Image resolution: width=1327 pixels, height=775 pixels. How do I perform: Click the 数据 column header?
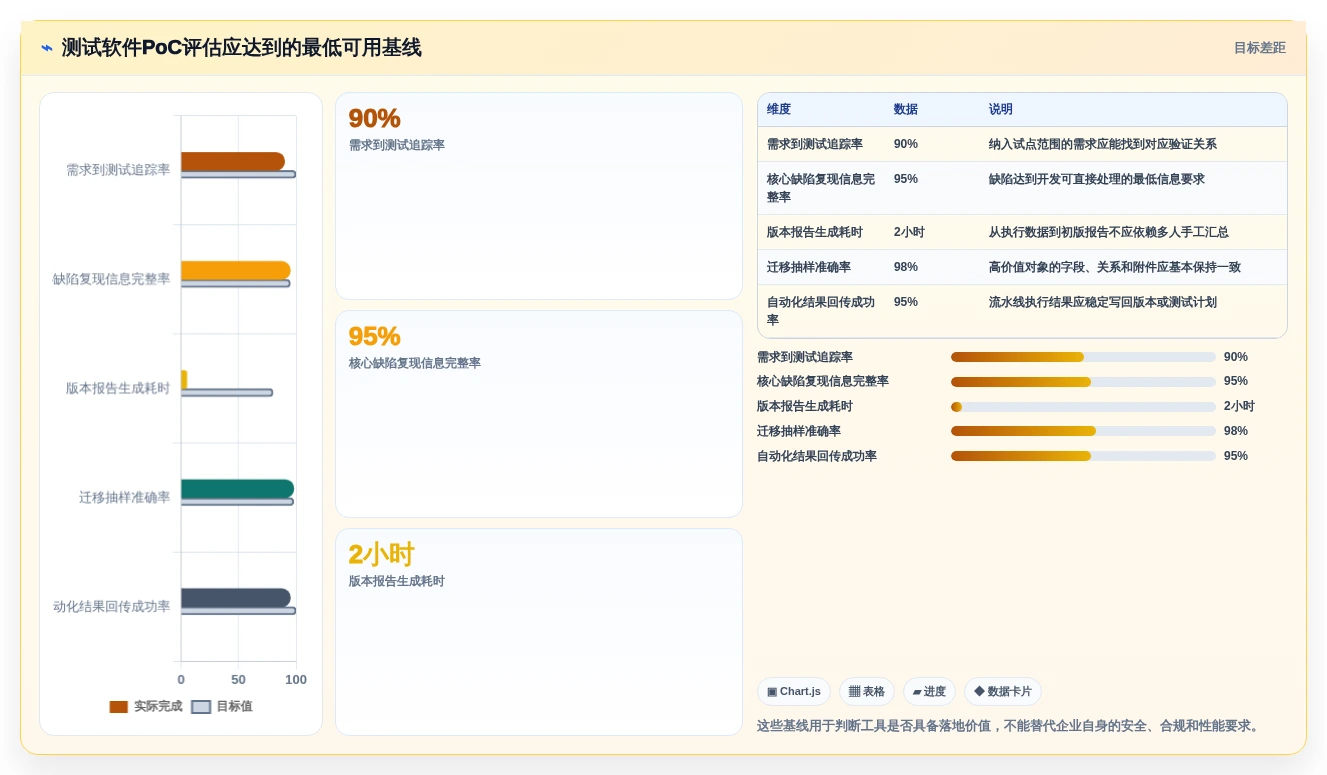pos(906,109)
